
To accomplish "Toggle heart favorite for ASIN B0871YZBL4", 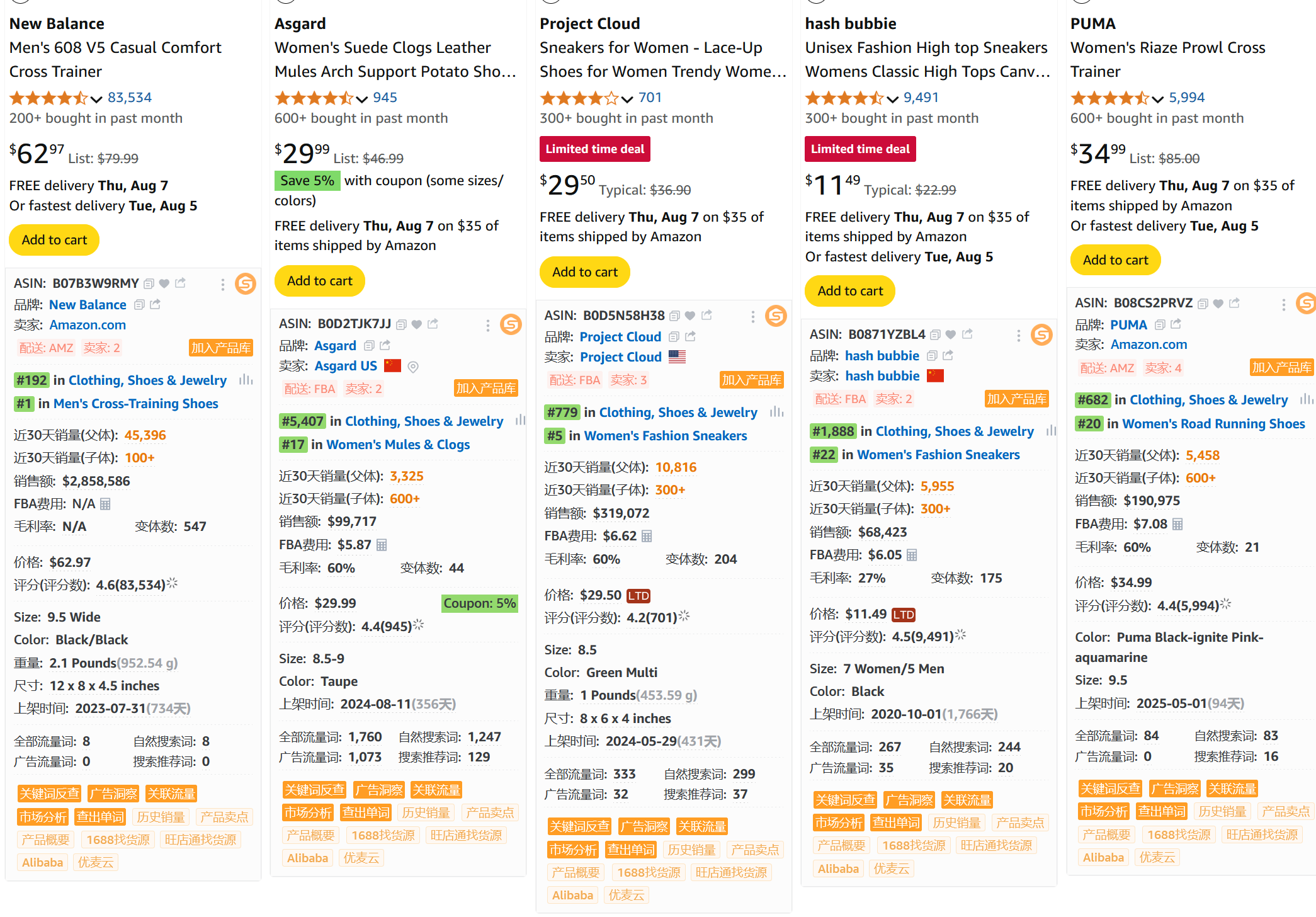I will [x=951, y=334].
